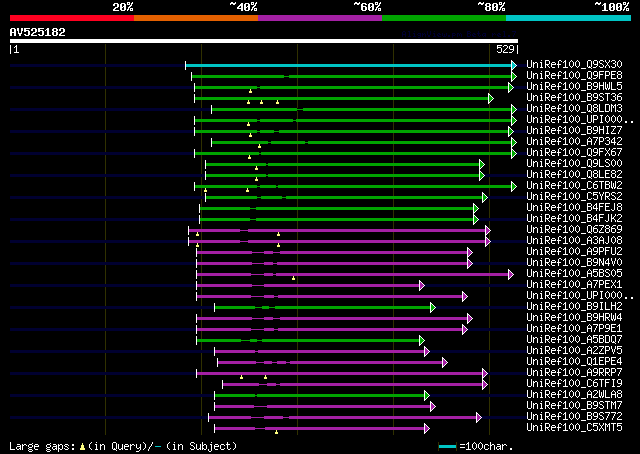Open hit UniRef100_A3AJ08

pos(574,240)
